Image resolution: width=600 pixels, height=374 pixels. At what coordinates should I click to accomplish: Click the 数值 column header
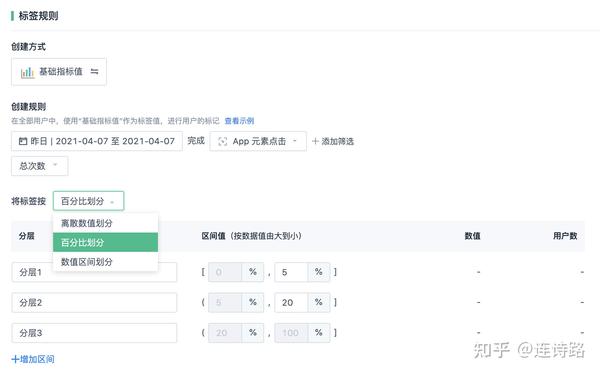[x=472, y=236]
